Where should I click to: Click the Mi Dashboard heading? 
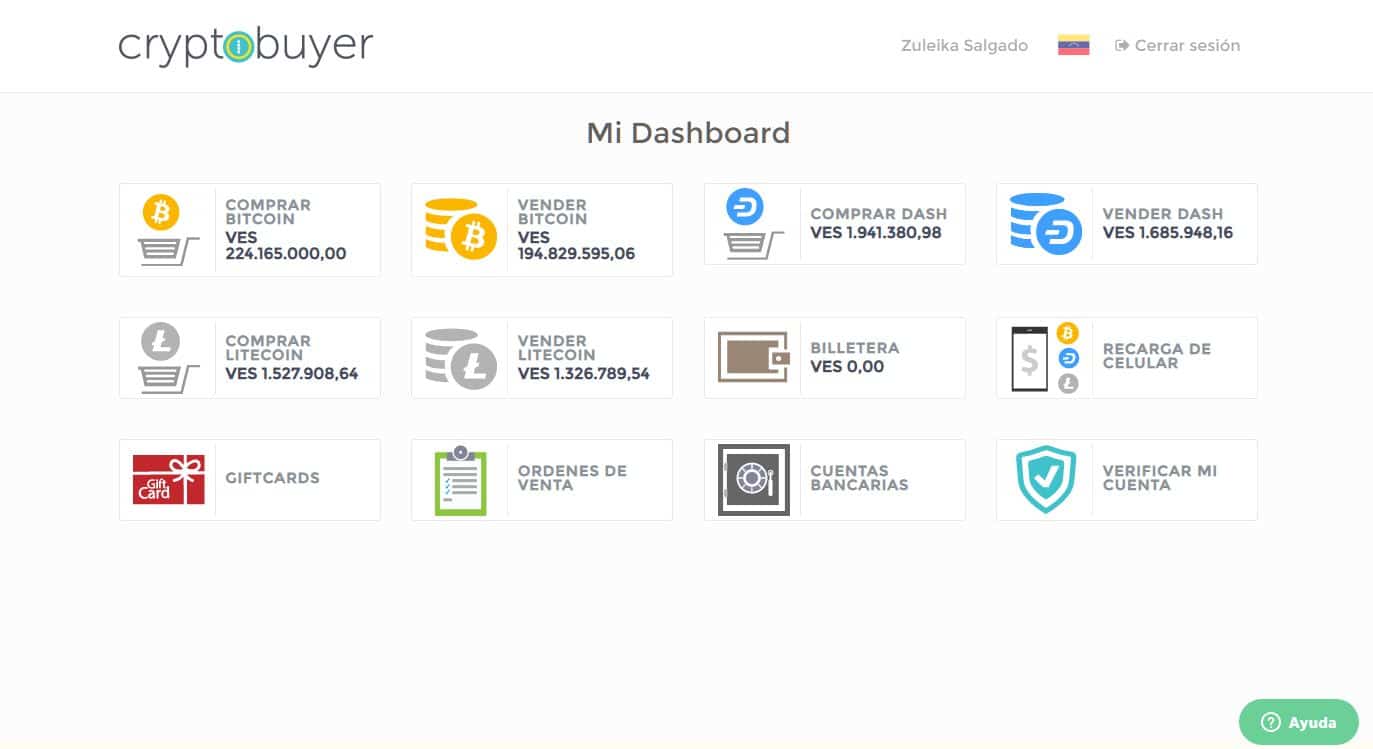688,133
